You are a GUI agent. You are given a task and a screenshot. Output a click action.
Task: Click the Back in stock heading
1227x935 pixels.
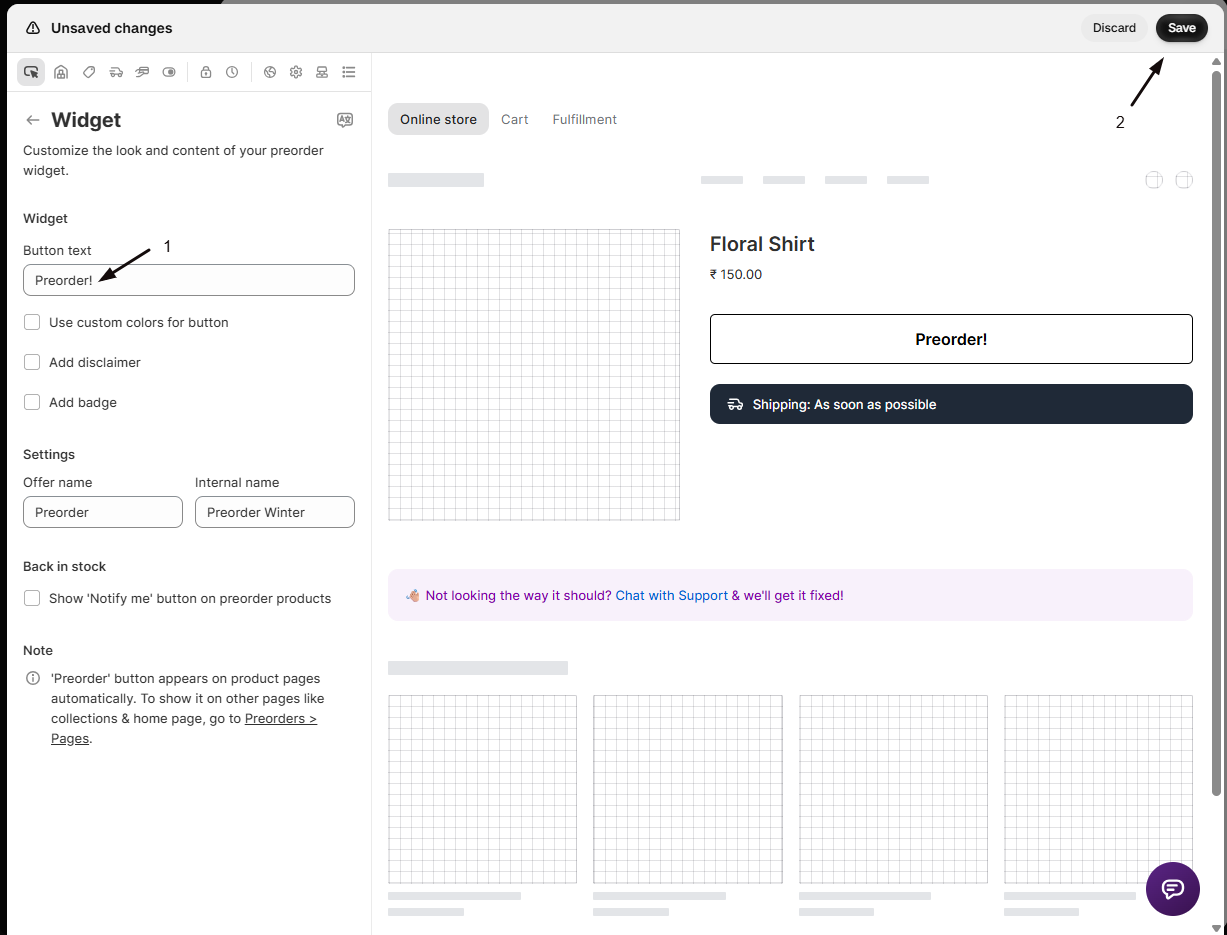coord(64,566)
